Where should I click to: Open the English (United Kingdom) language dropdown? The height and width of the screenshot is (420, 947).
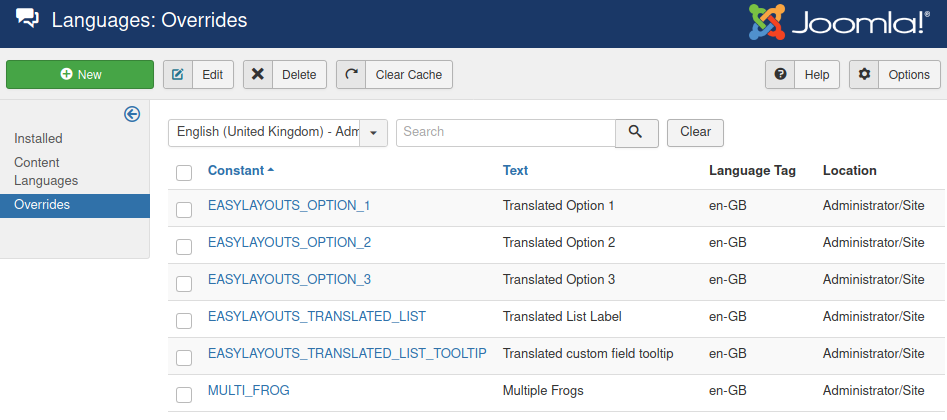tap(277, 132)
